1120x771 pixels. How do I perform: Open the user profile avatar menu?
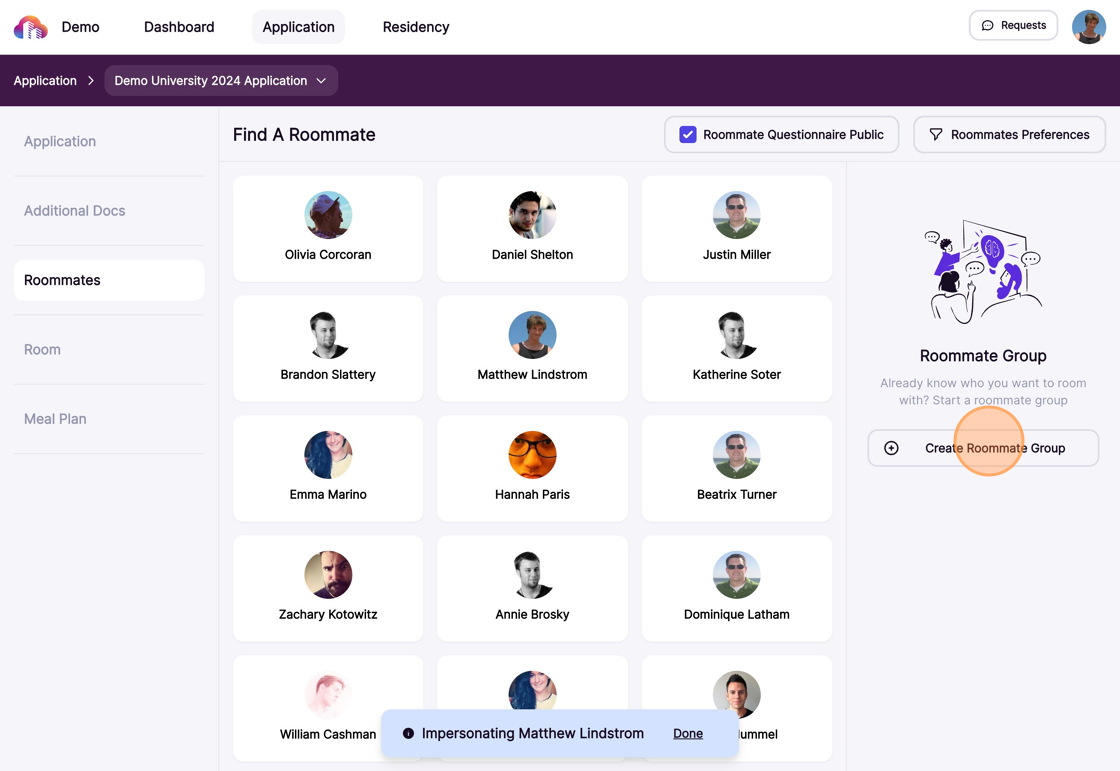(x=1088, y=27)
